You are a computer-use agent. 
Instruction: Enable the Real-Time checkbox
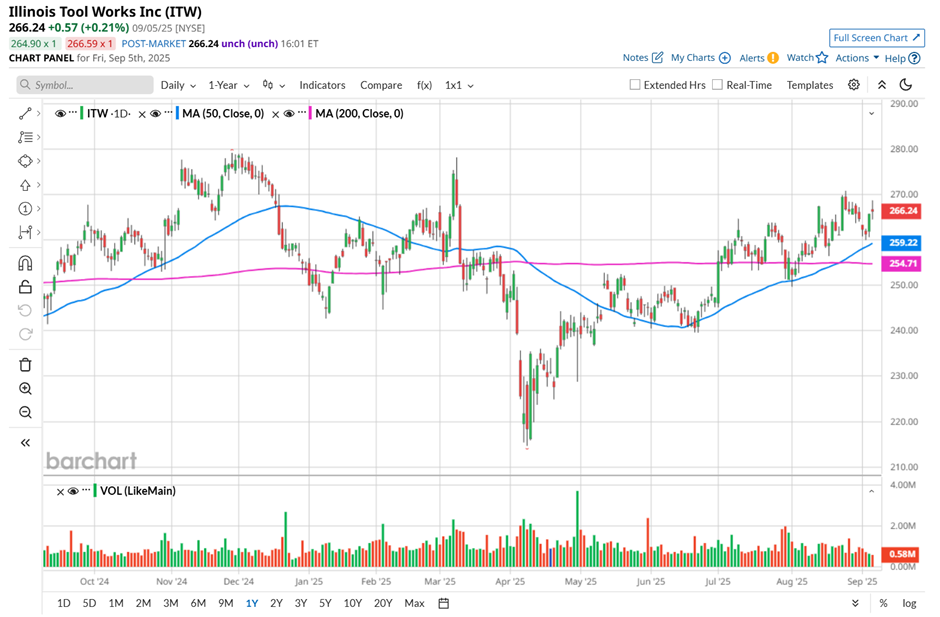[717, 85]
